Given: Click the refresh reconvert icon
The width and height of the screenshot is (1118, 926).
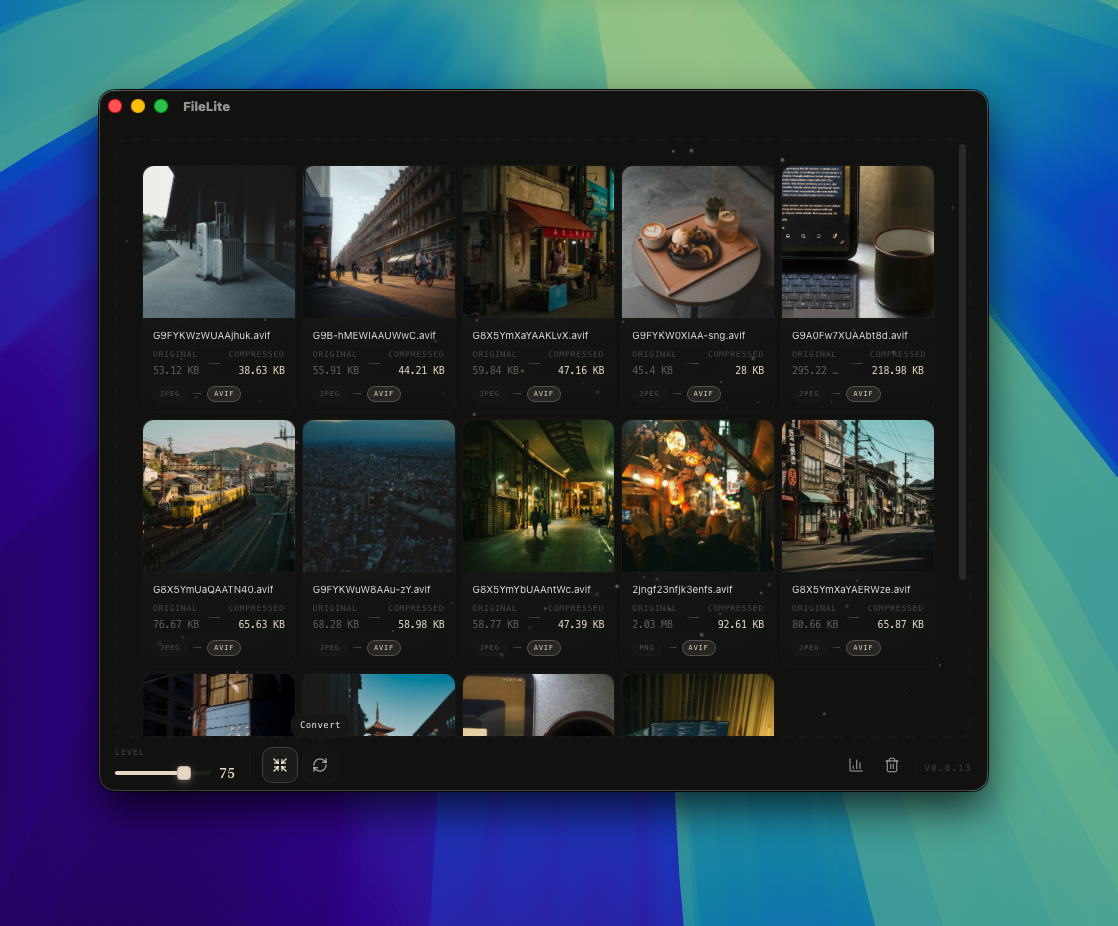Looking at the screenshot, I should (320, 764).
